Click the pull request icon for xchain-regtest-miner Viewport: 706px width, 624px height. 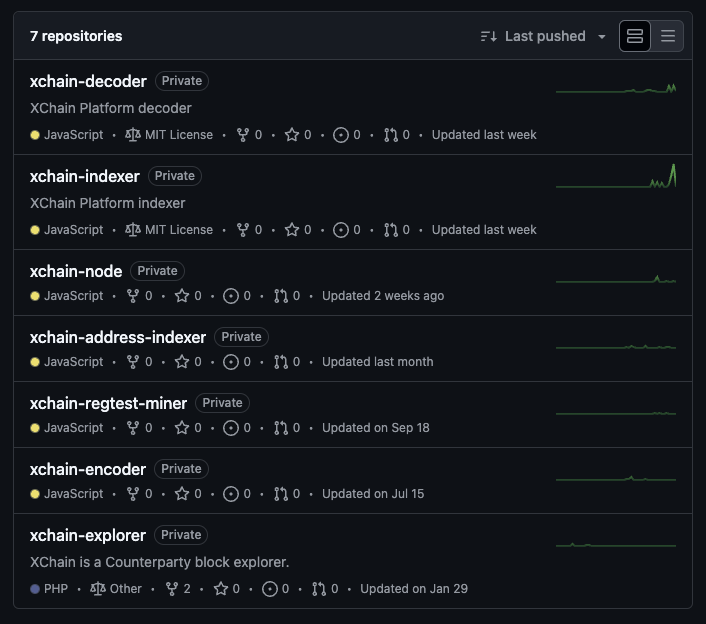coord(281,428)
